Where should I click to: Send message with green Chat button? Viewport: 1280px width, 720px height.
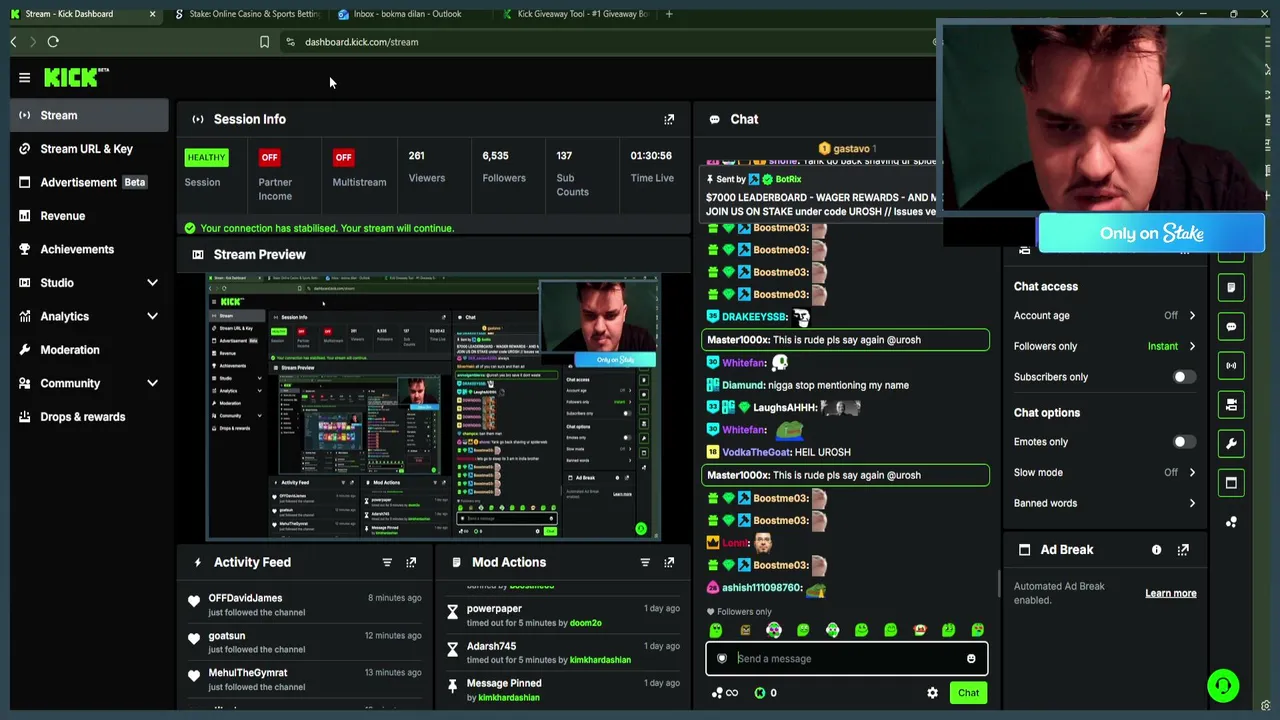(968, 693)
